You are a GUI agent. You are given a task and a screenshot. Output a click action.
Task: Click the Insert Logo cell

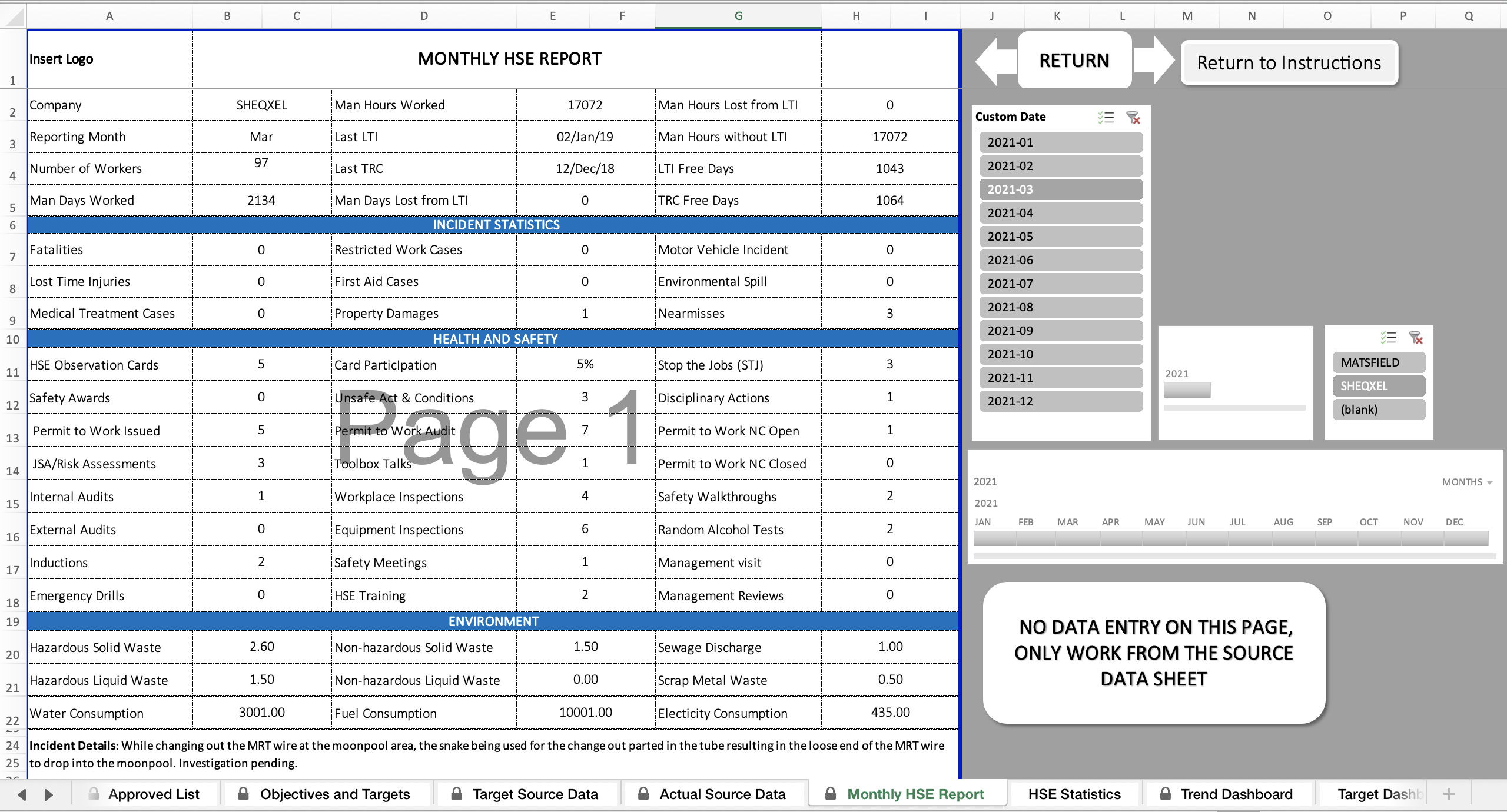(x=109, y=59)
